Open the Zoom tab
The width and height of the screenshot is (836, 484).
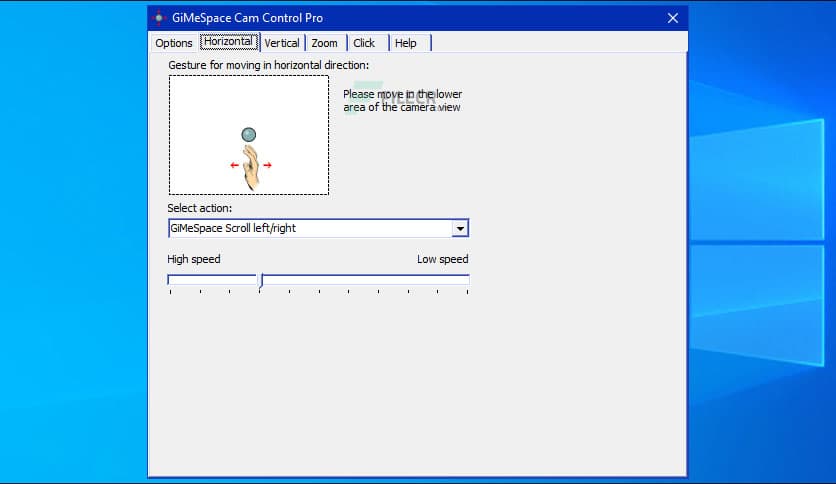(x=325, y=43)
